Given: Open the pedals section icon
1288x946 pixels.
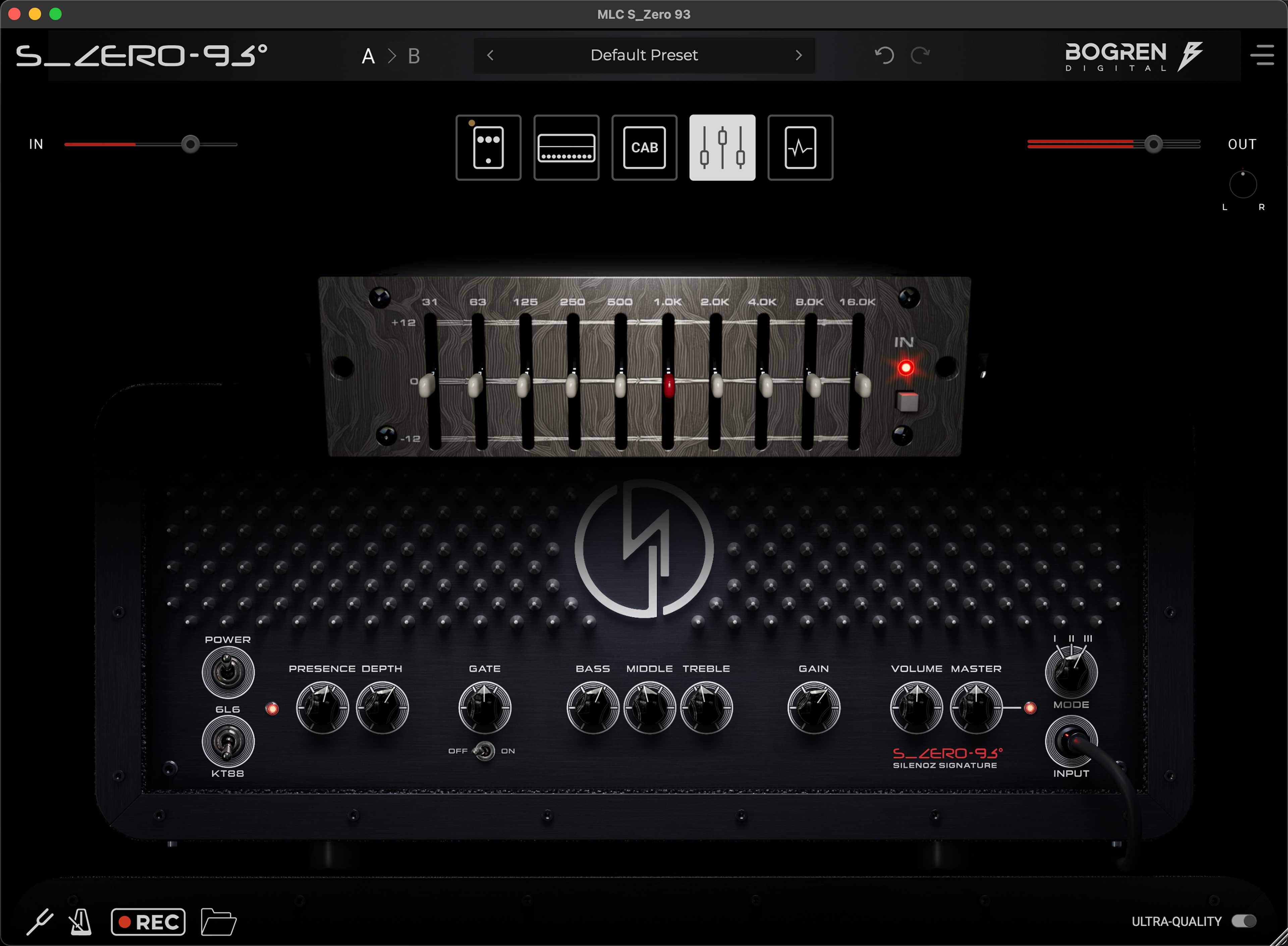Looking at the screenshot, I should (x=488, y=148).
